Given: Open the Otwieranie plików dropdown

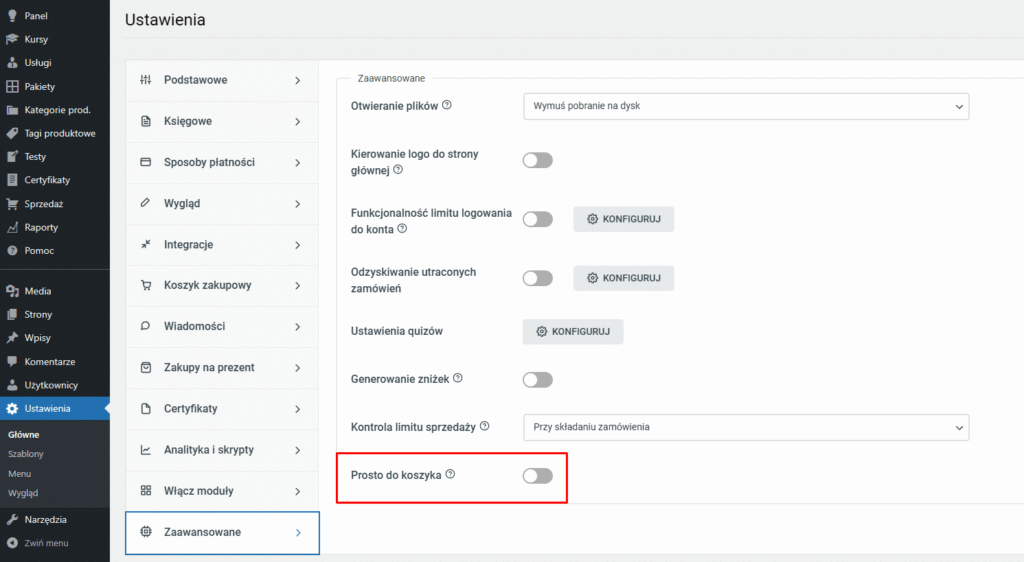Looking at the screenshot, I should point(746,106).
